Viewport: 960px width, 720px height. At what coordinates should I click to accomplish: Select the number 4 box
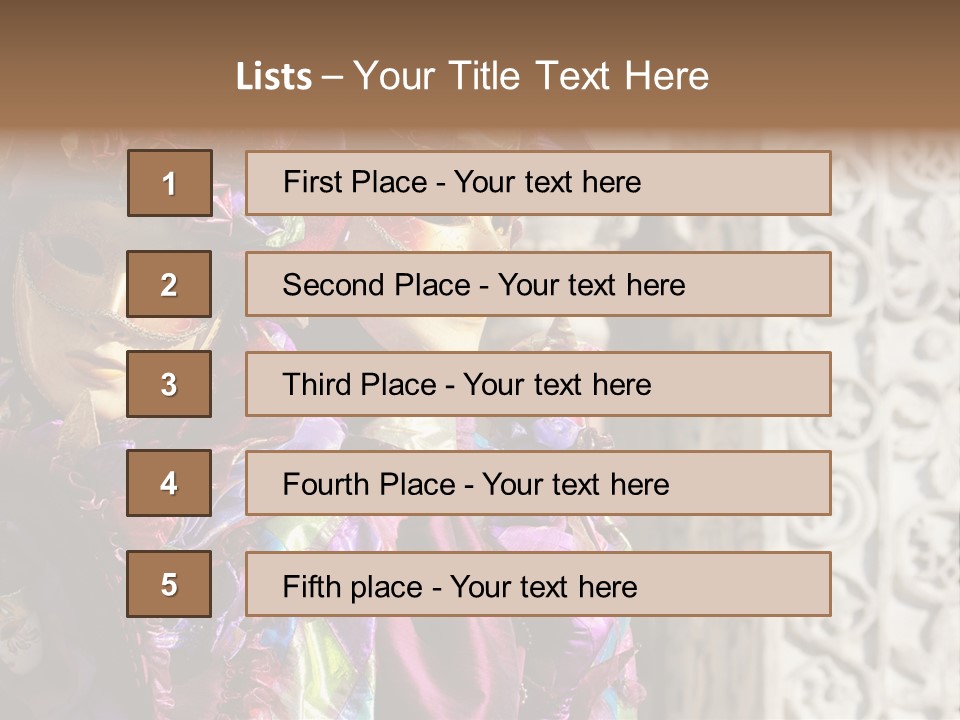point(169,484)
